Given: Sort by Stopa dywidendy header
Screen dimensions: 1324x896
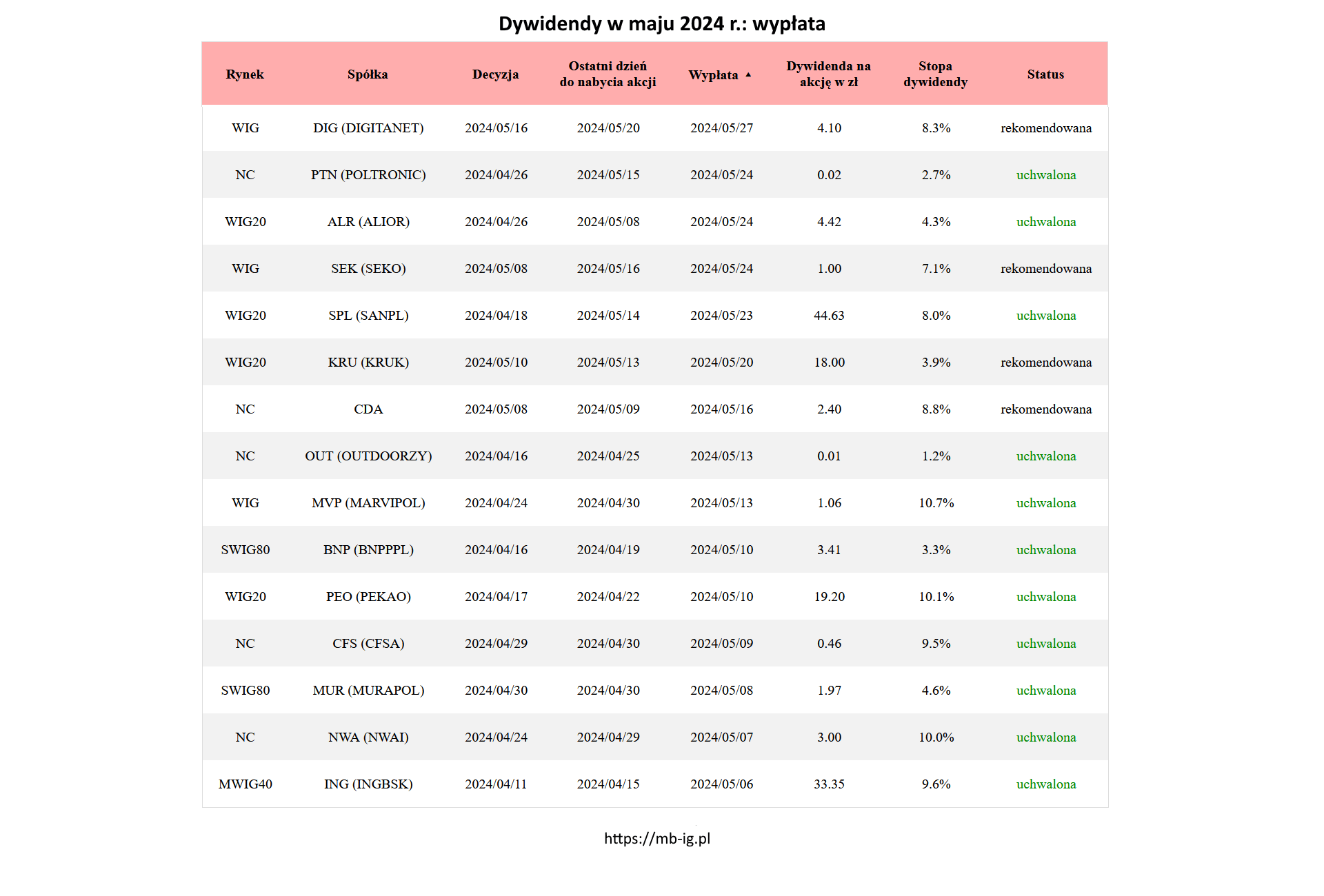Looking at the screenshot, I should (x=935, y=74).
